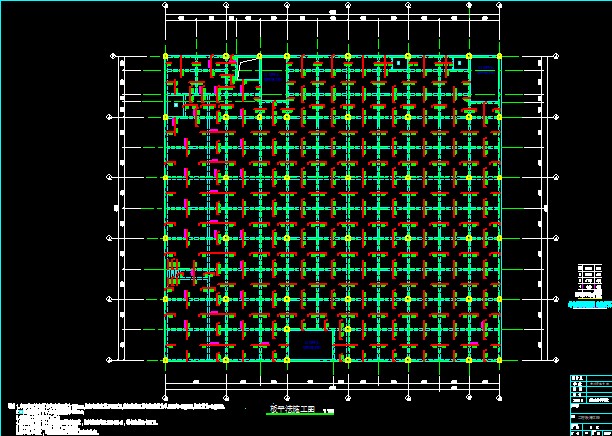Select the yellow column node at the bottom-left grid corner
Screen dimensions: 612x436
(x=166, y=359)
